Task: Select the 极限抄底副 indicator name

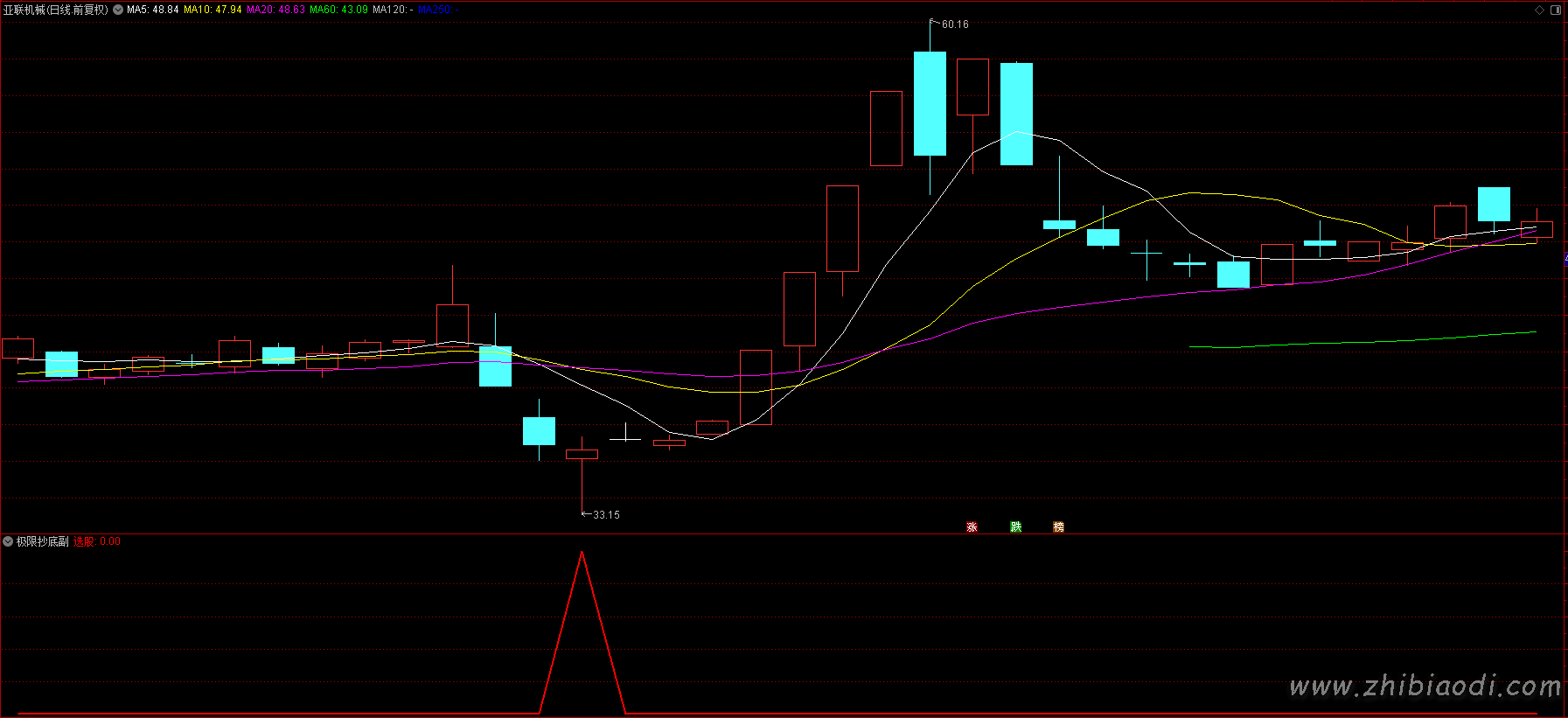Action: pos(42,541)
